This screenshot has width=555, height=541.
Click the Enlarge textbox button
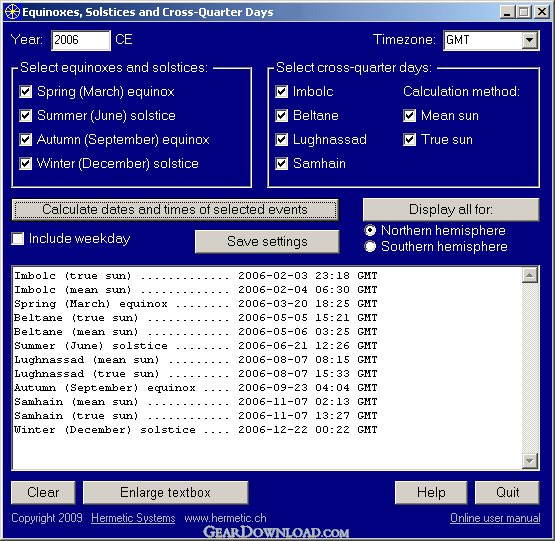coord(166,492)
